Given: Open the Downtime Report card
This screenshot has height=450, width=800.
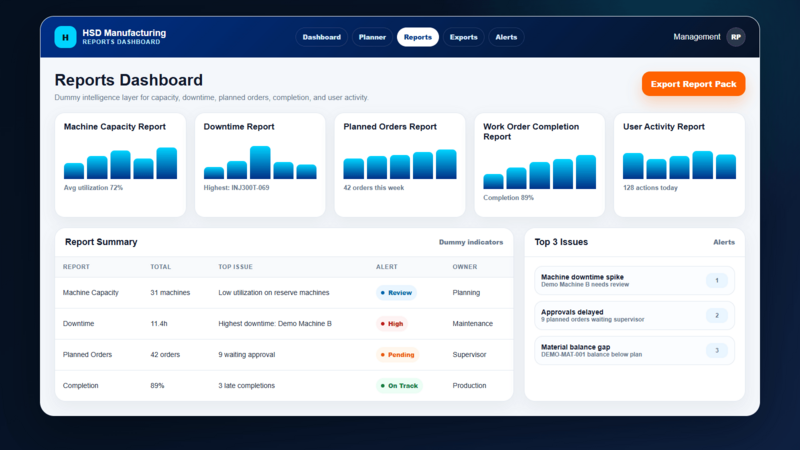Looking at the screenshot, I should [260, 165].
